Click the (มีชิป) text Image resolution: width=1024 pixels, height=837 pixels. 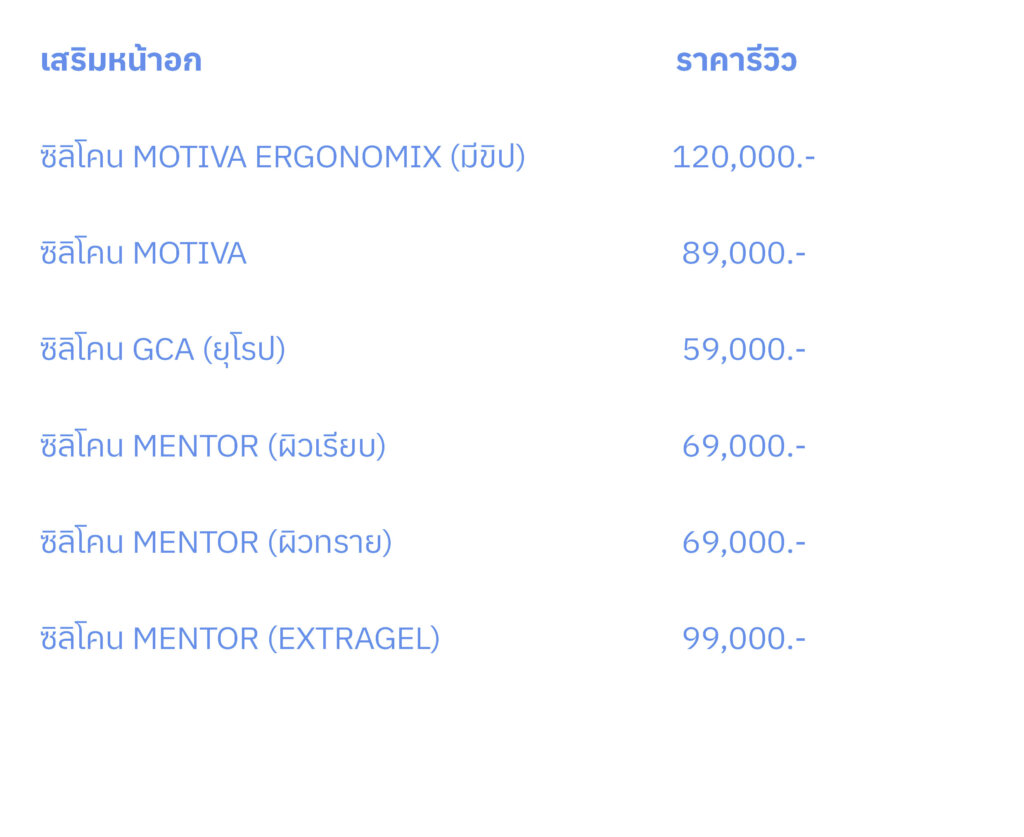click(487, 157)
